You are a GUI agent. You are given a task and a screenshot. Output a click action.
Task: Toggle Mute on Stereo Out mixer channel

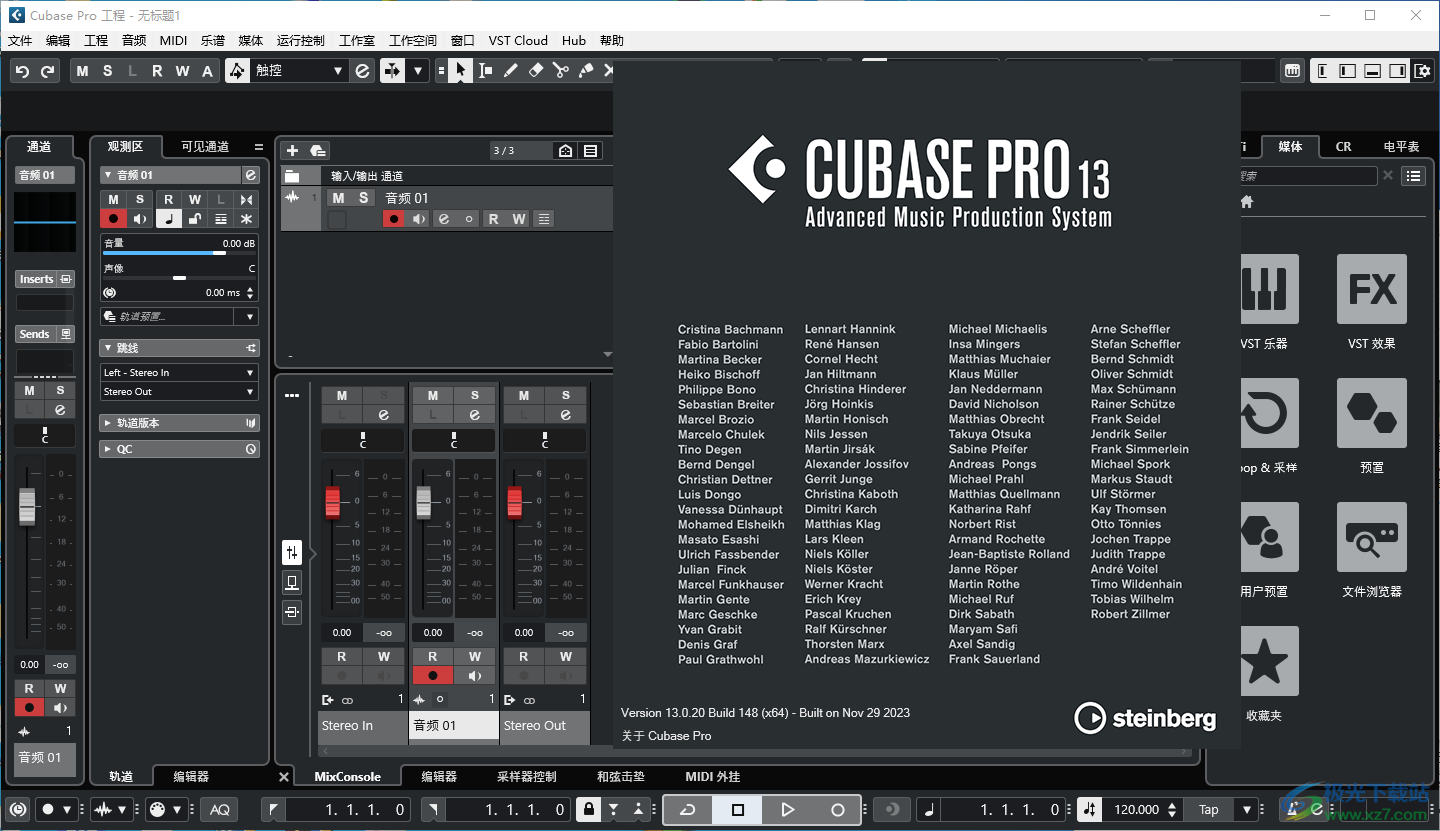coord(524,395)
